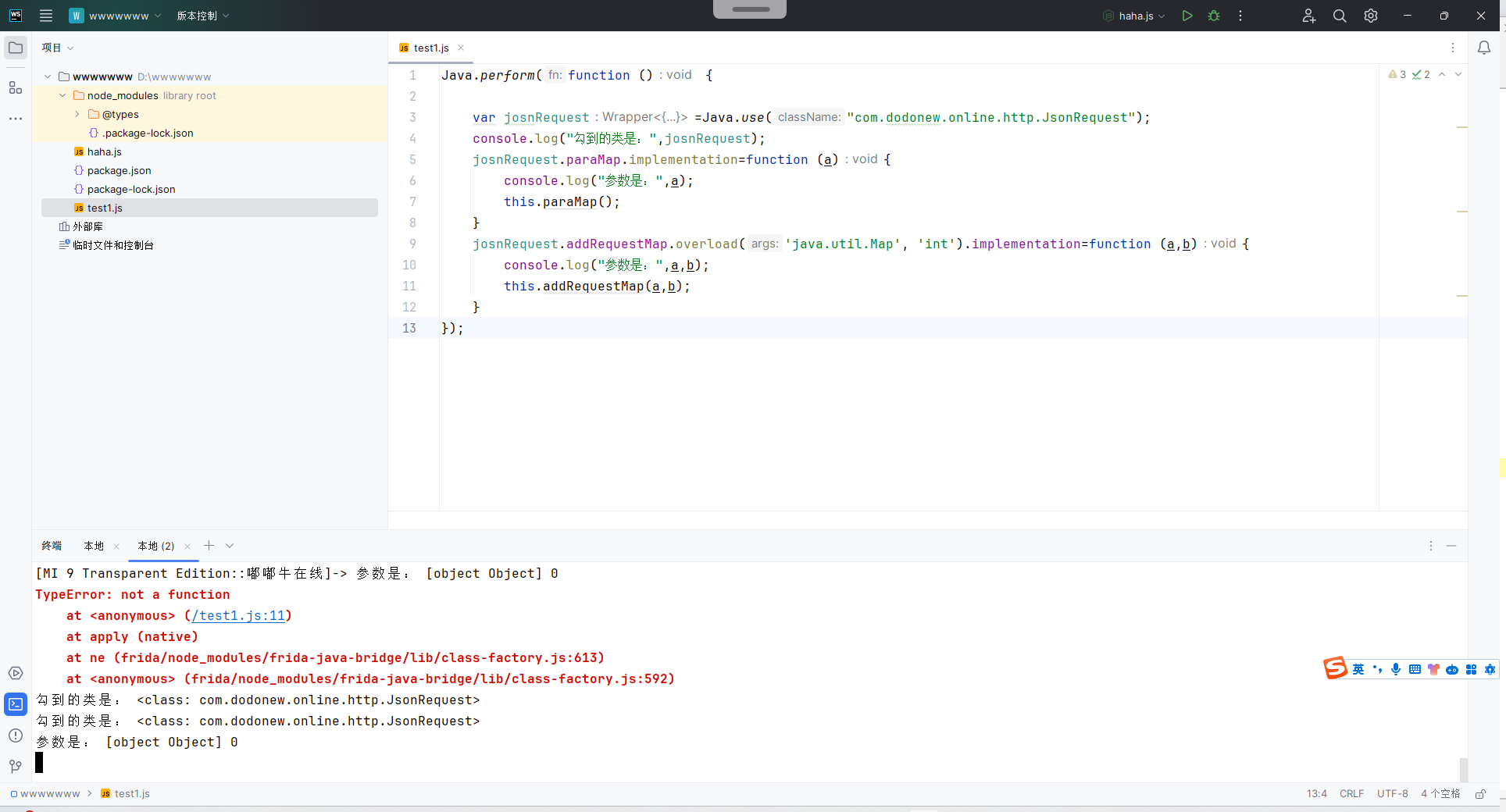Toggle Sogou voice input microphone
1506x812 pixels.
[x=1396, y=669]
